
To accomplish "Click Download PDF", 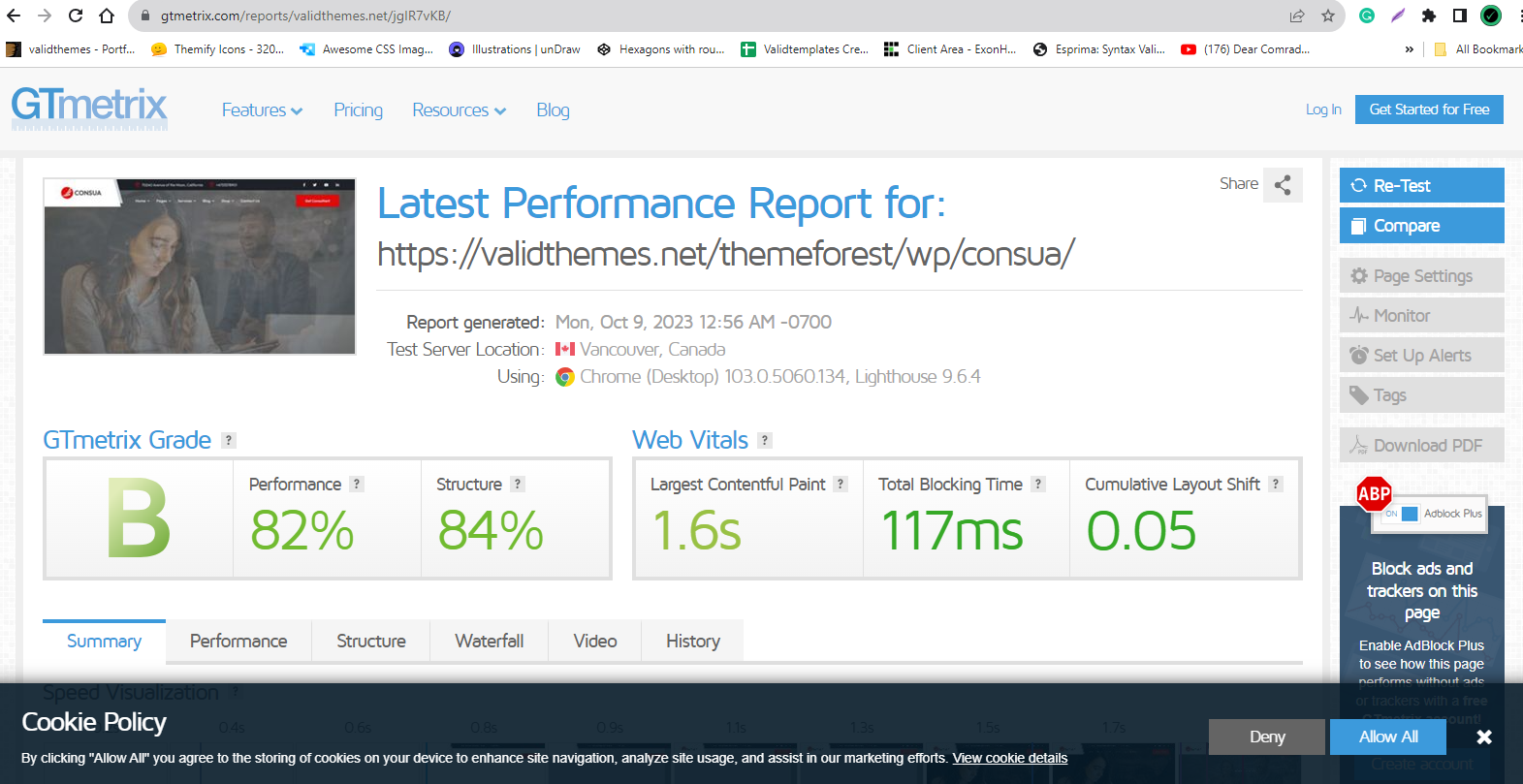I will point(1422,446).
